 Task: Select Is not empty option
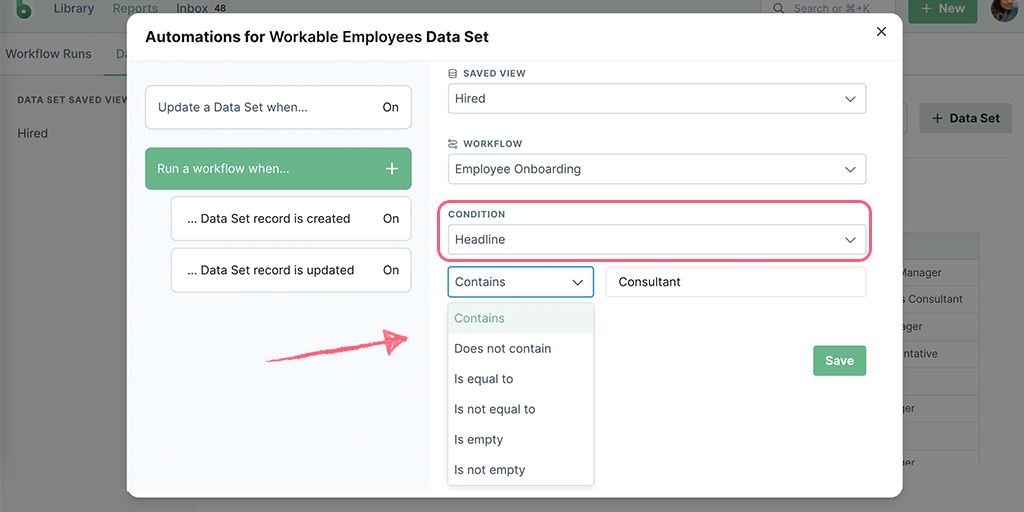pyautogui.click(x=520, y=470)
